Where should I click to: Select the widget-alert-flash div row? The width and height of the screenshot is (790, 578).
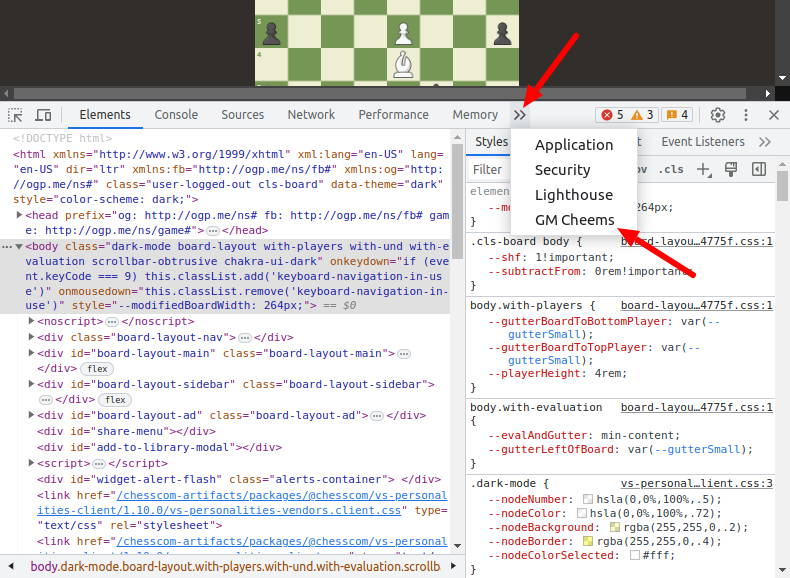239,479
